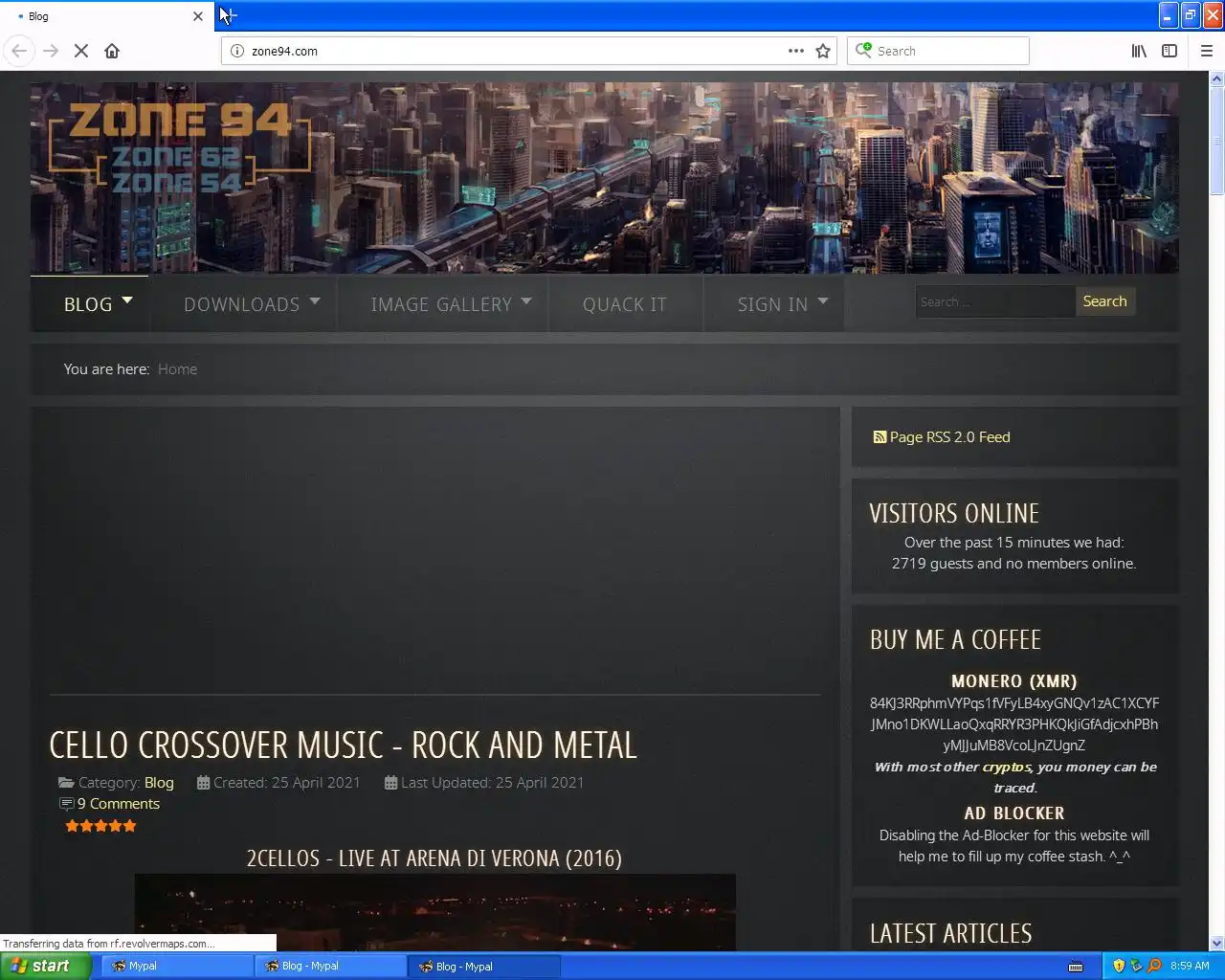Viewport: 1225px width, 980px height.
Task: Click the MONERO (XMR) heading text
Action: (x=1014, y=681)
